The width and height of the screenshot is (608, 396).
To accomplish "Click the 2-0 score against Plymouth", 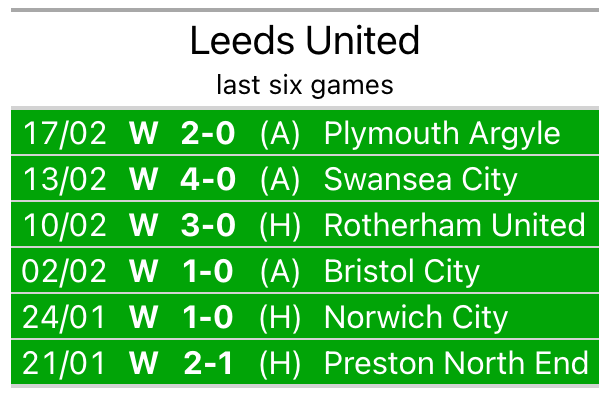I will pyautogui.click(x=208, y=133).
